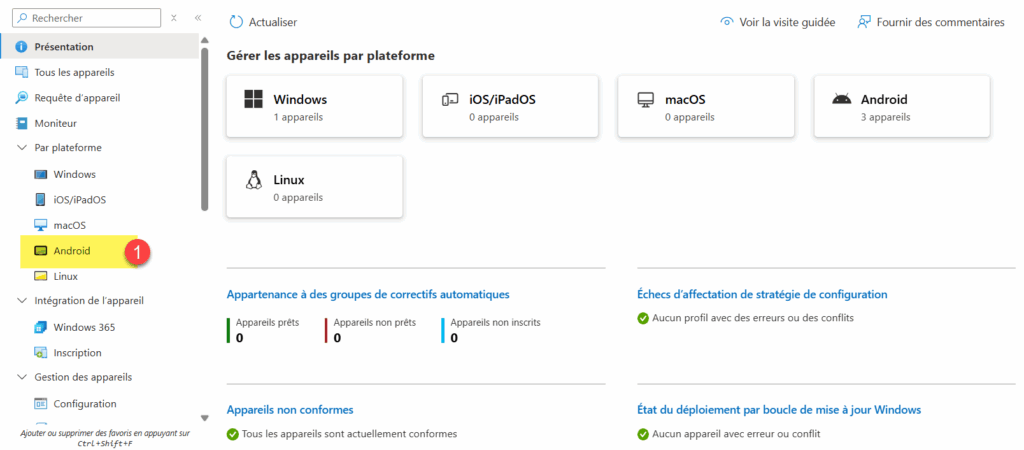Screen dimensions: 1024x450
Task: Click the magnifier icon in Rechercher box
Action: (x=24, y=18)
